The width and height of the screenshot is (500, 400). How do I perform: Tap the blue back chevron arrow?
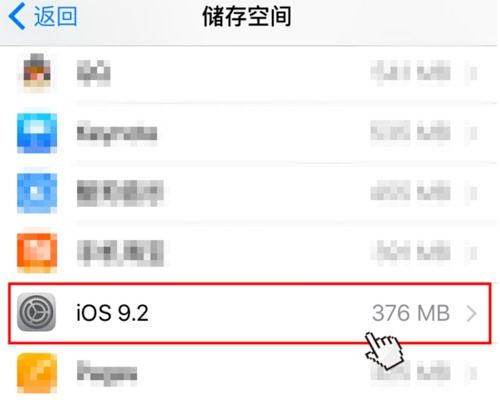(x=17, y=16)
